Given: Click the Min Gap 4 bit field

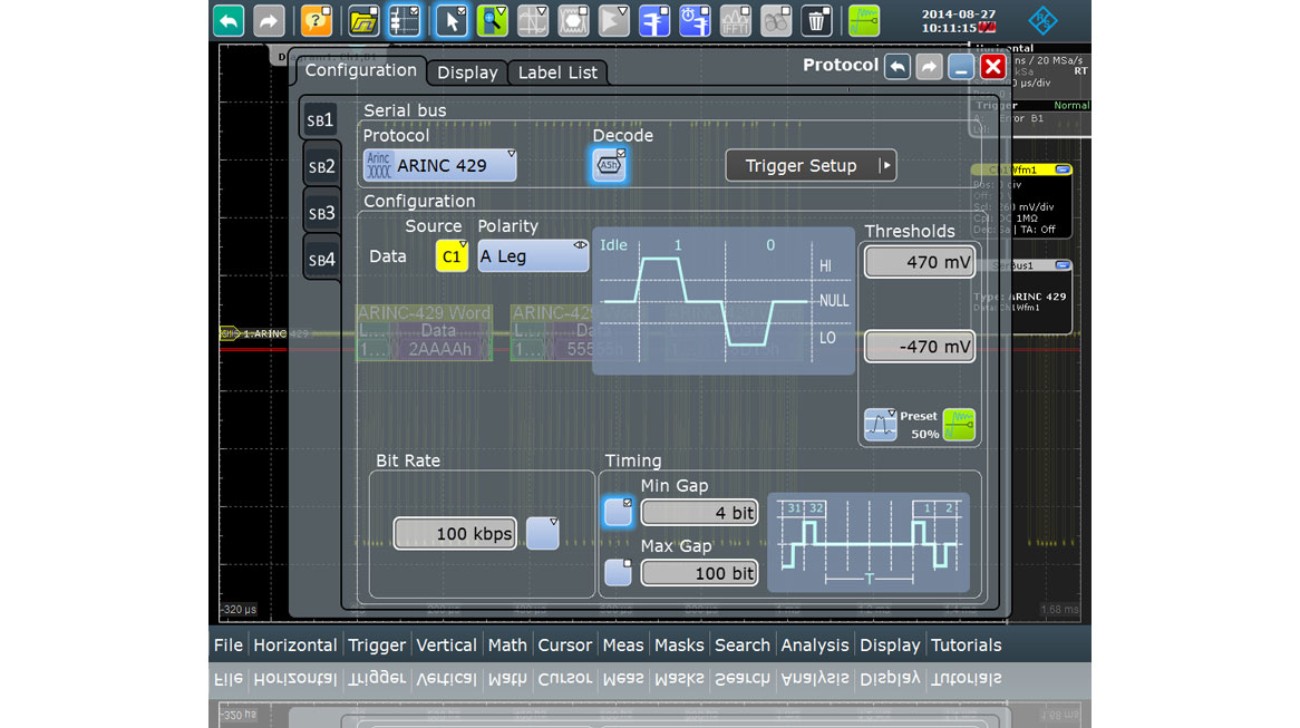Looking at the screenshot, I should [699, 513].
